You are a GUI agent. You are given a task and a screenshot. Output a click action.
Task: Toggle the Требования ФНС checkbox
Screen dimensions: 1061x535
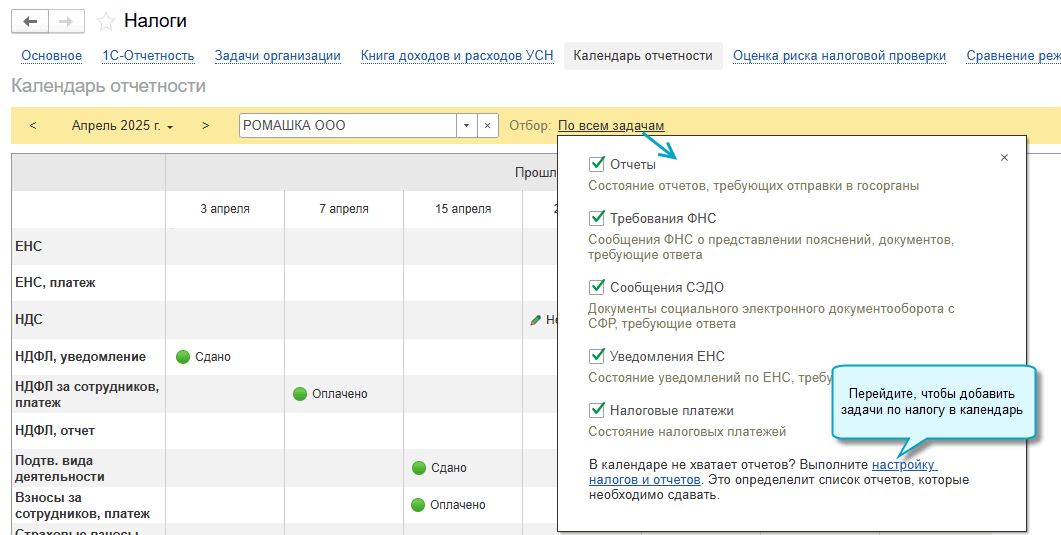(x=598, y=218)
